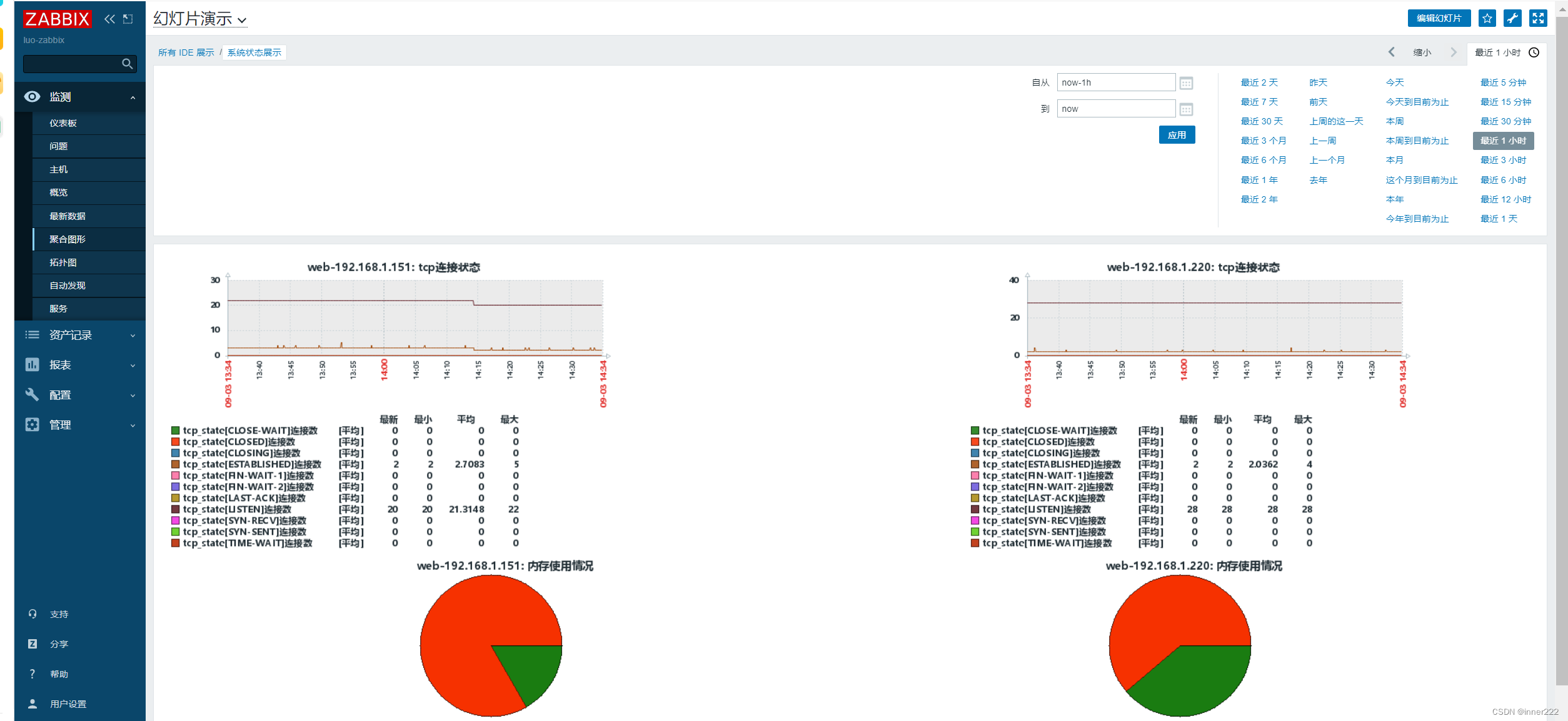Click the wrench icon beside 配置

[32, 394]
